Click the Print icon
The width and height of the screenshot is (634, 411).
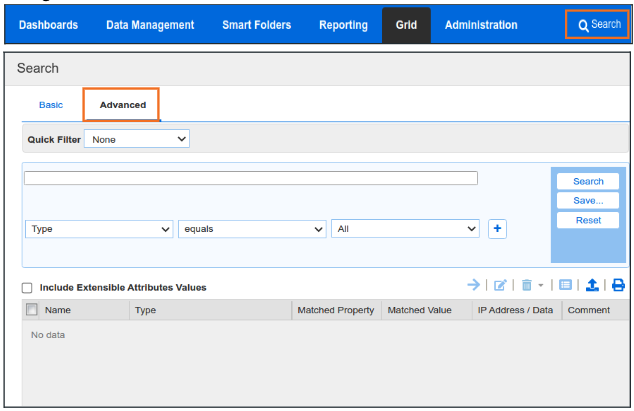618,285
